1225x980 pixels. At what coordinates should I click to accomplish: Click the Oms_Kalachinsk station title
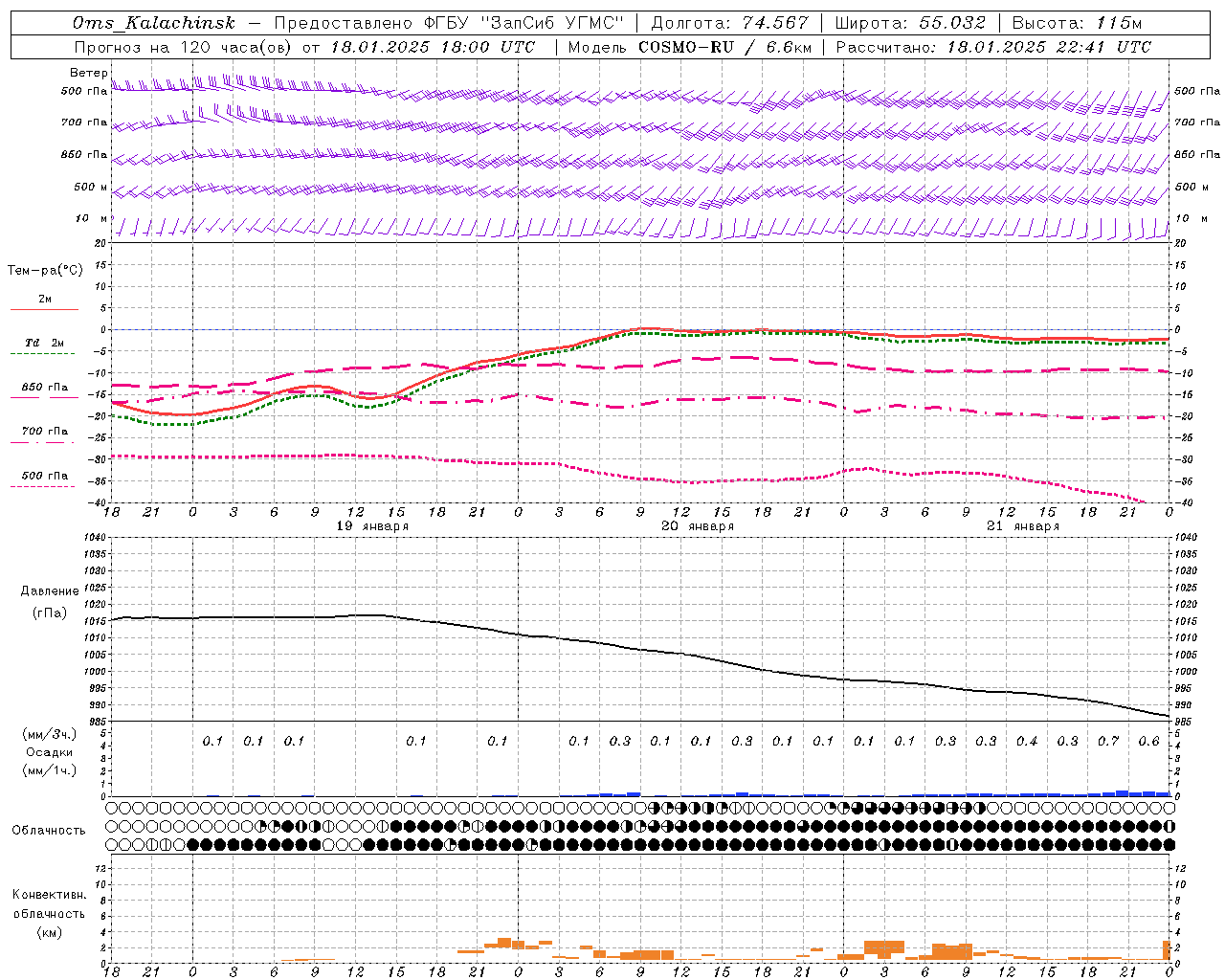(x=154, y=23)
